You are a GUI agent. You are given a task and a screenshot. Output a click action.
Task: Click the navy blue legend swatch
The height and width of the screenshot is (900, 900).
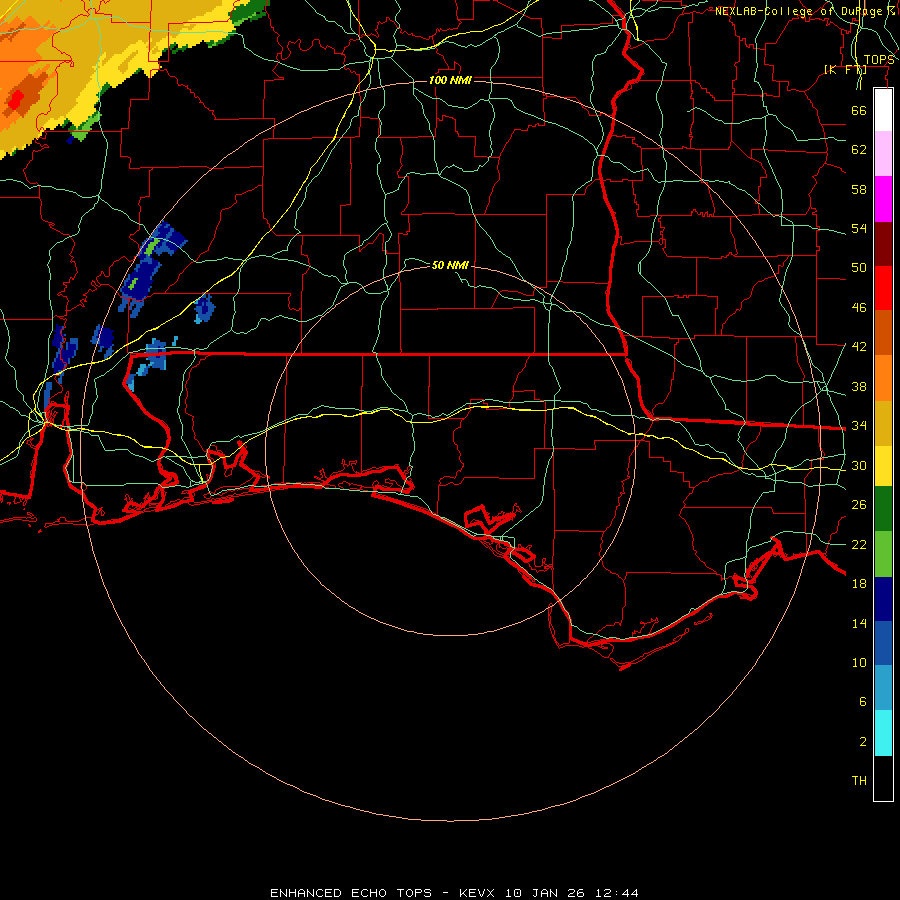click(883, 599)
